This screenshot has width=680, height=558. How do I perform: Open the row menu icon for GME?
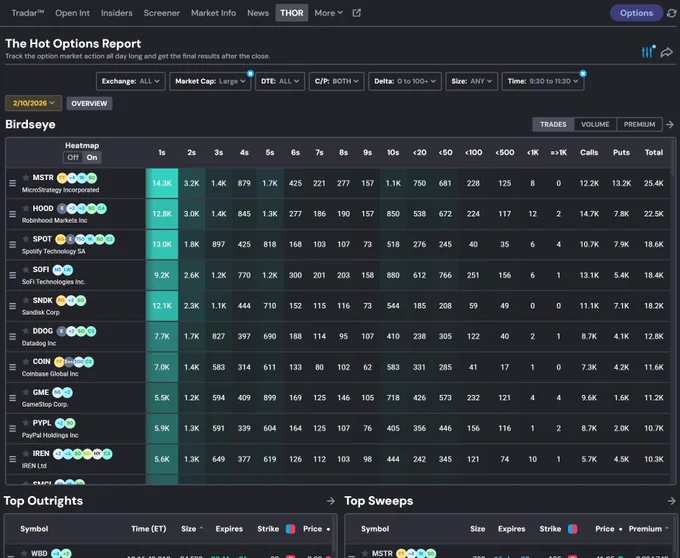[x=13, y=398]
